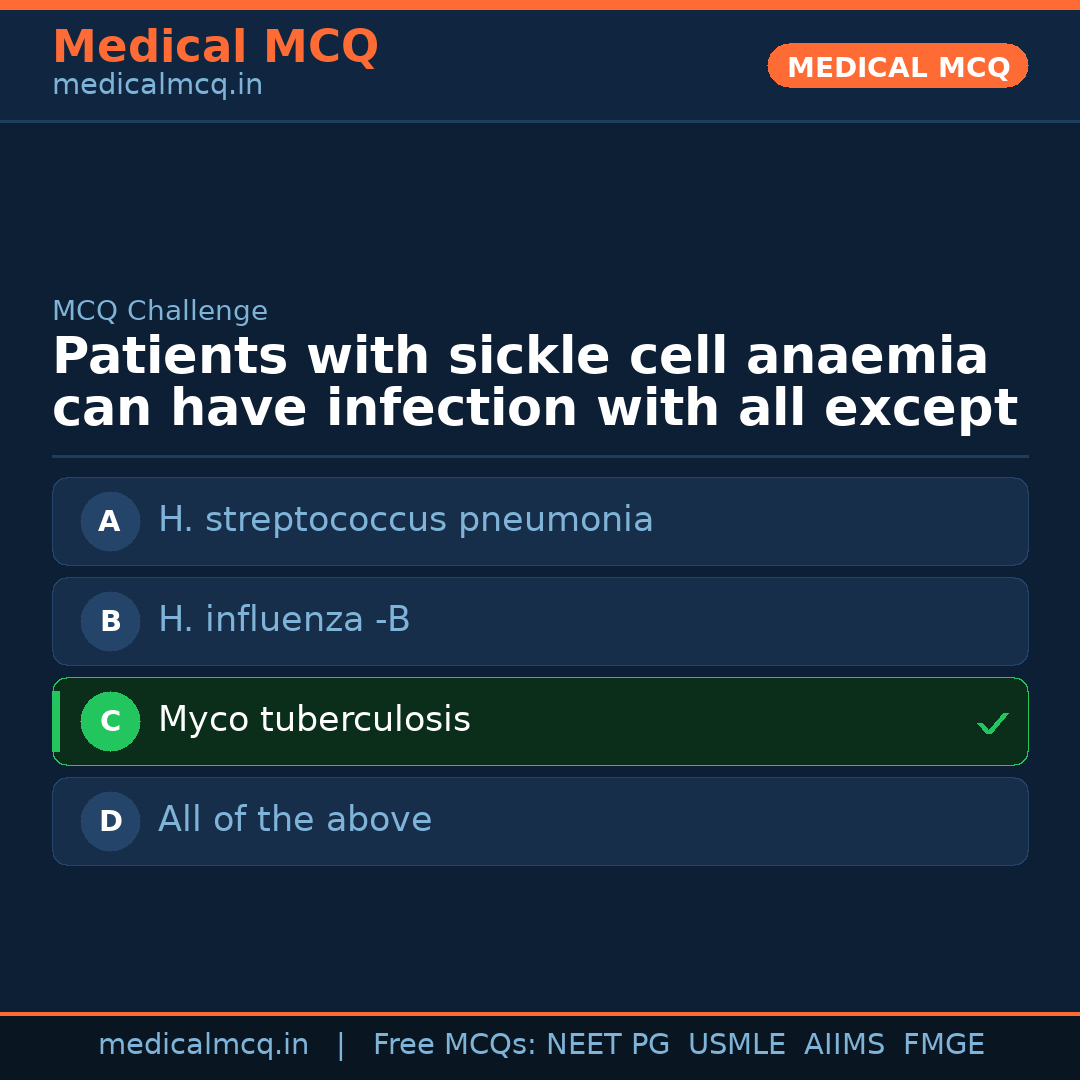Visit medicalmcq.in link under the header title
This screenshot has height=1080, width=1080.
(157, 86)
